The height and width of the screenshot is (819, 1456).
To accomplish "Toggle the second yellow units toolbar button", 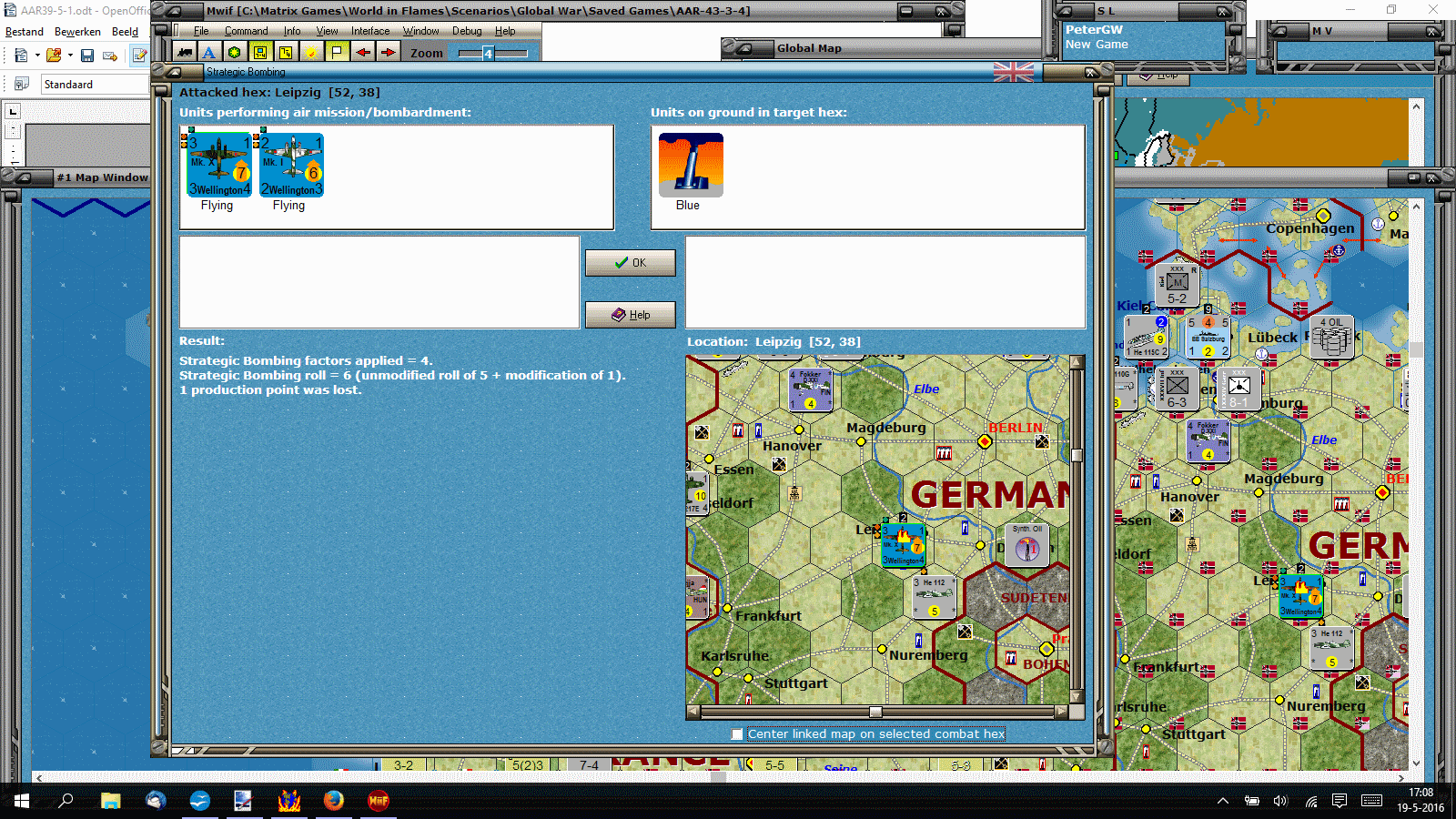I will pos(286,53).
